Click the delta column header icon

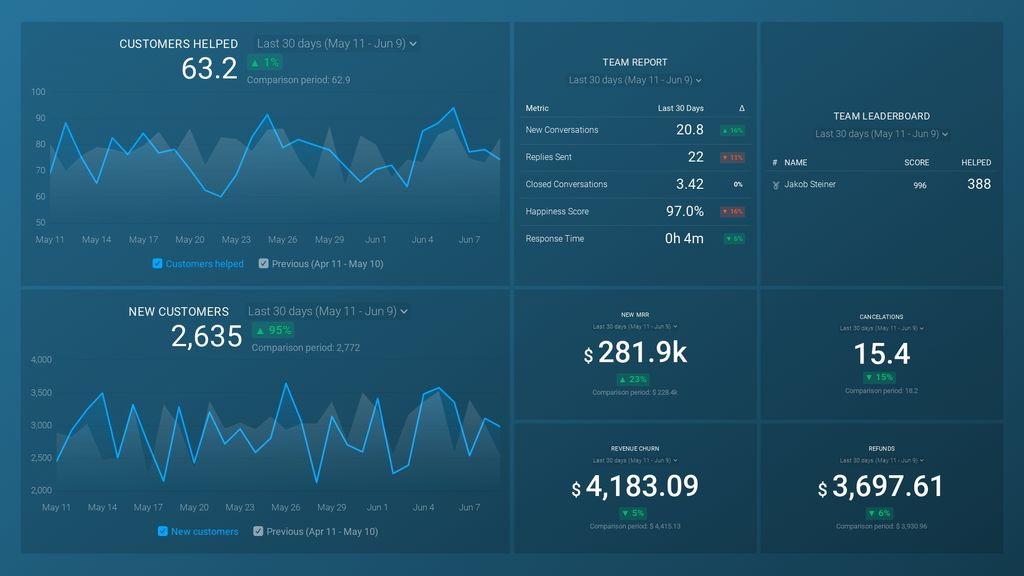741,108
